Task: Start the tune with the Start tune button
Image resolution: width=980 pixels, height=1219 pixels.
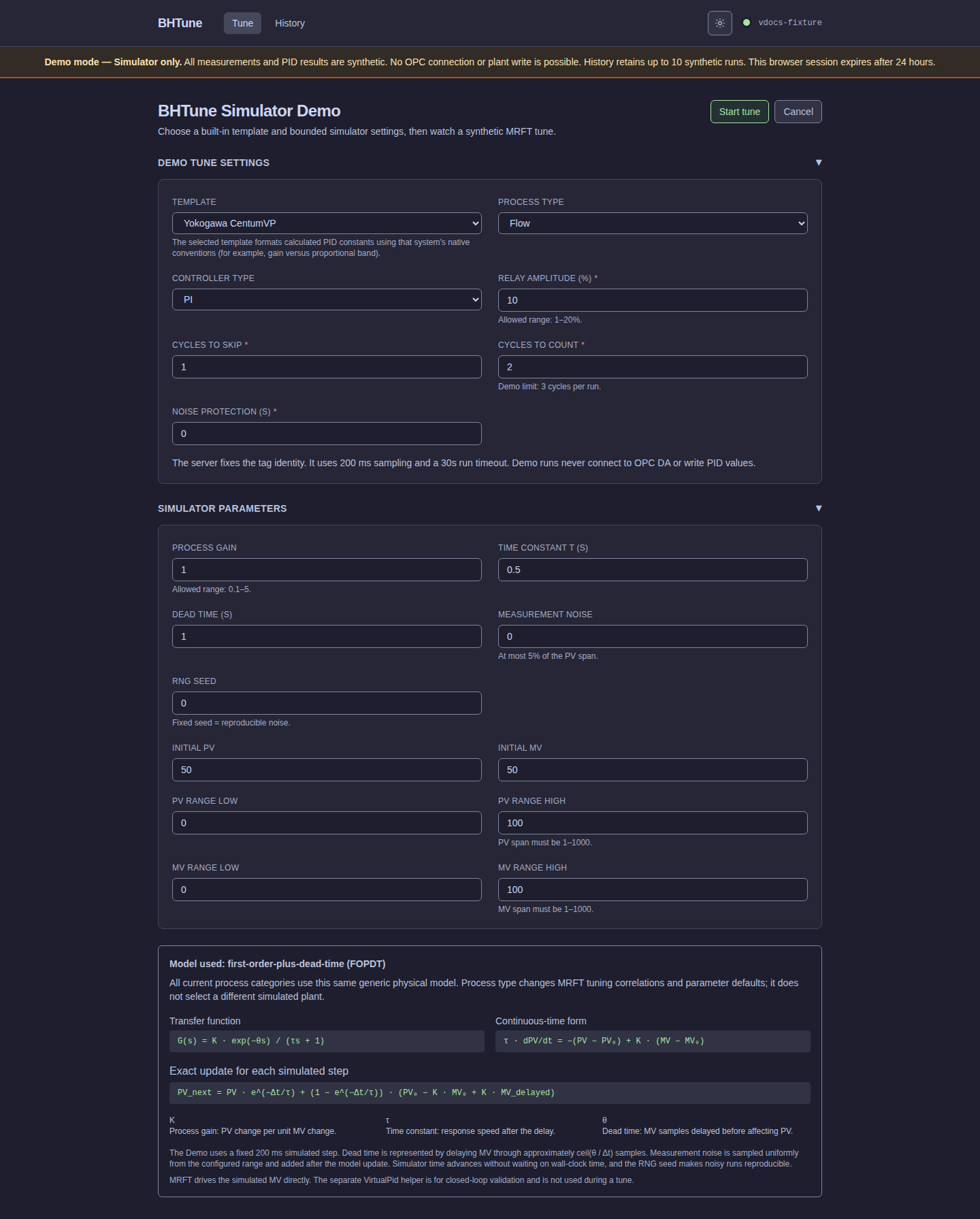Action: coord(740,112)
